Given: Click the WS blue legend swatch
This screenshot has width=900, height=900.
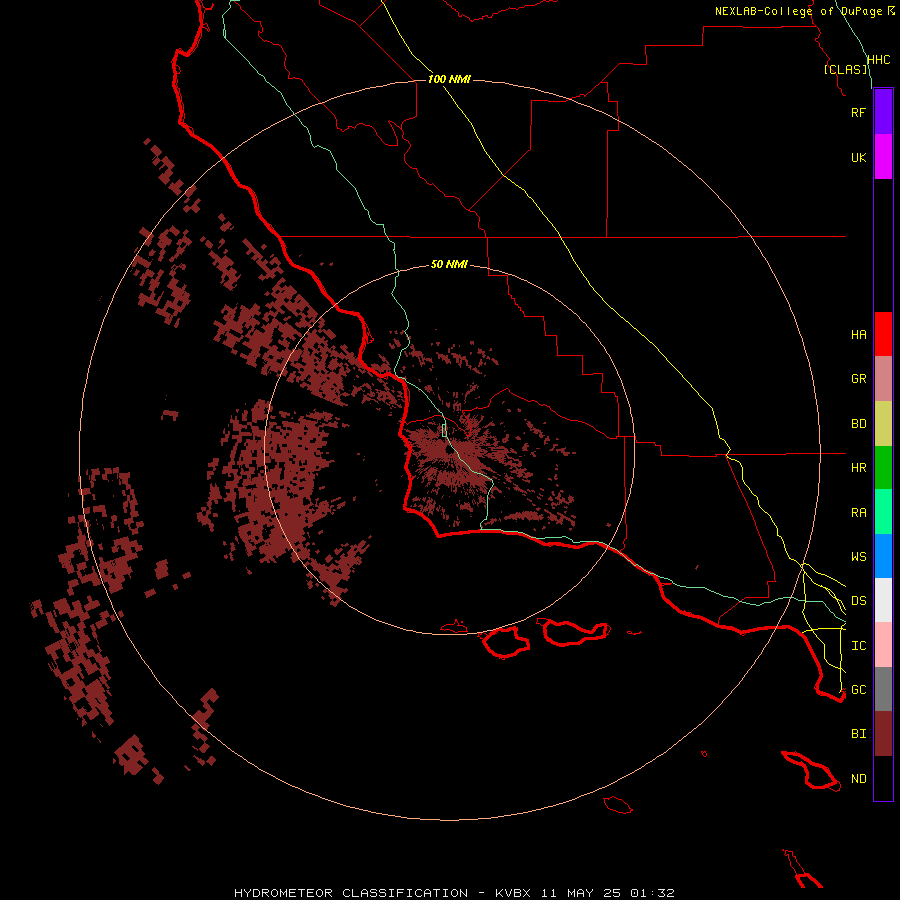Looking at the screenshot, I should point(883,556).
